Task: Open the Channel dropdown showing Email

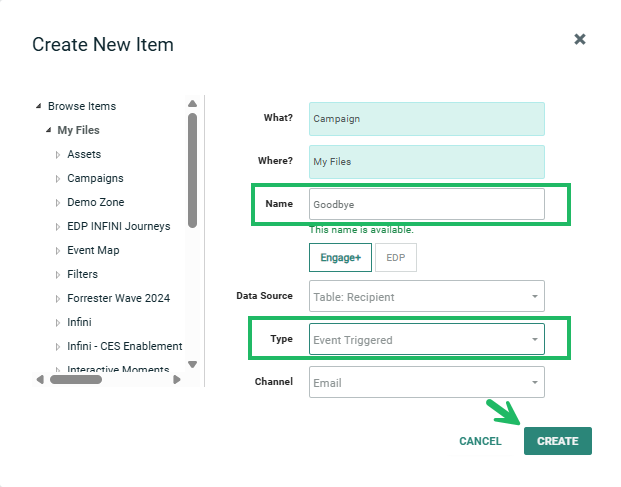Action: [x=426, y=382]
